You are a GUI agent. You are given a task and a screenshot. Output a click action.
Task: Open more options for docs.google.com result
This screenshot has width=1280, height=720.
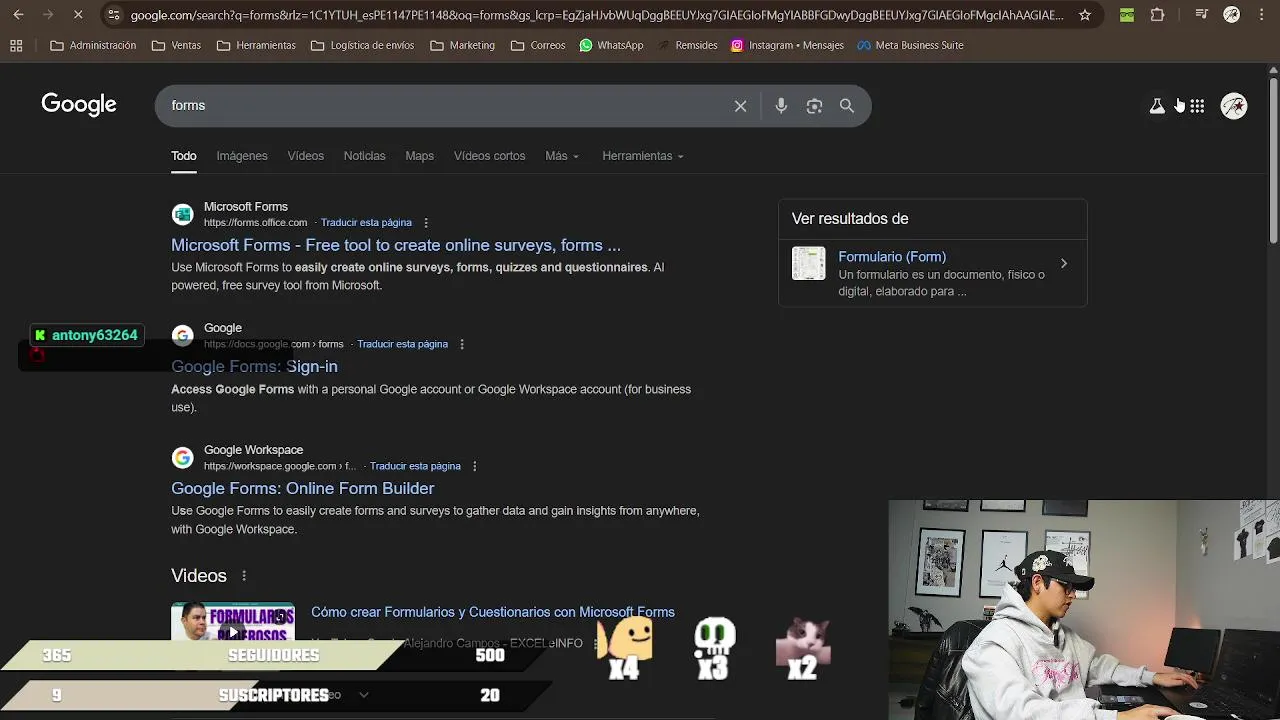(462, 344)
